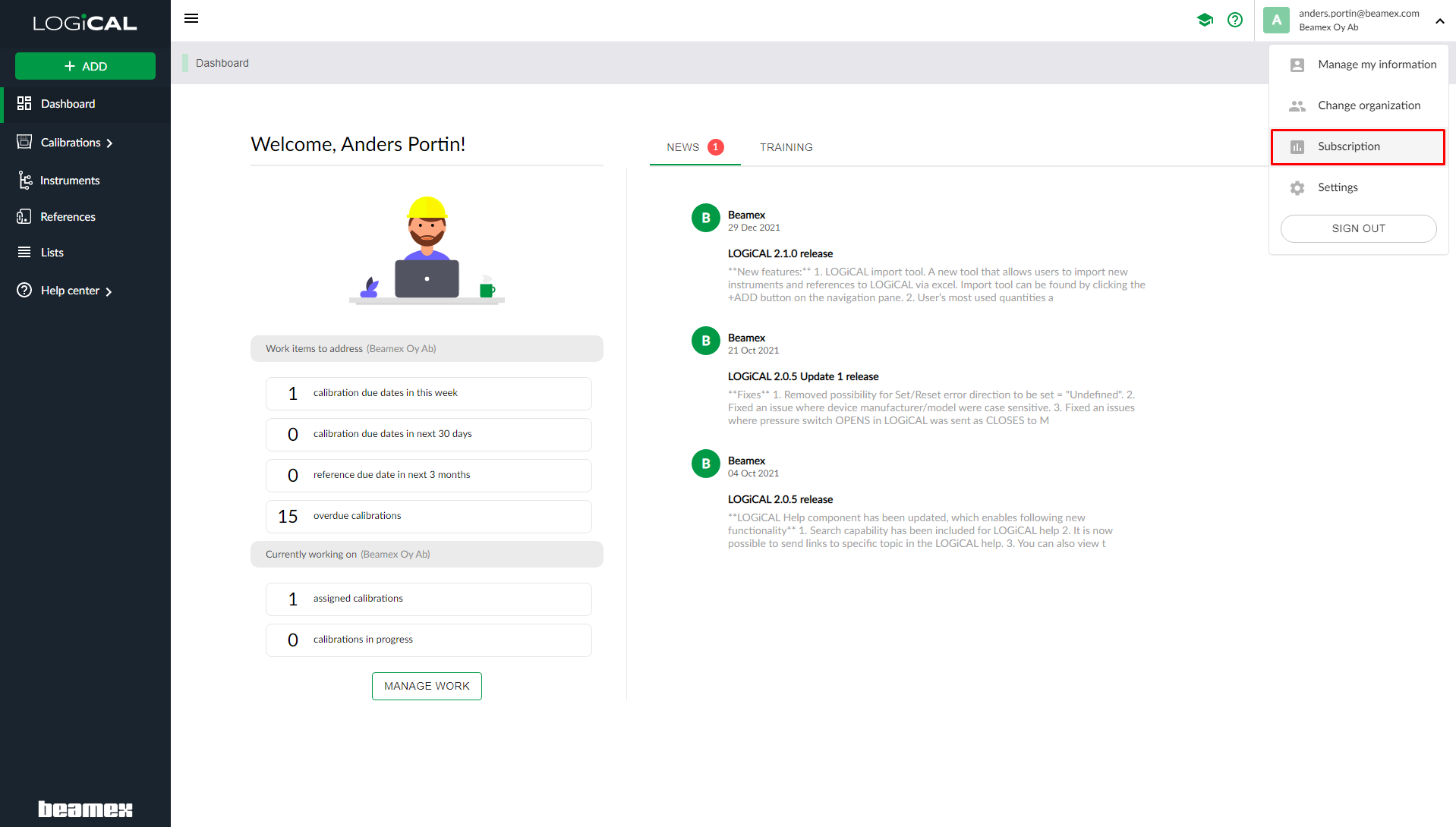The height and width of the screenshot is (827, 1456).
Task: Click the Dashboard breadcrumb
Action: (x=222, y=63)
